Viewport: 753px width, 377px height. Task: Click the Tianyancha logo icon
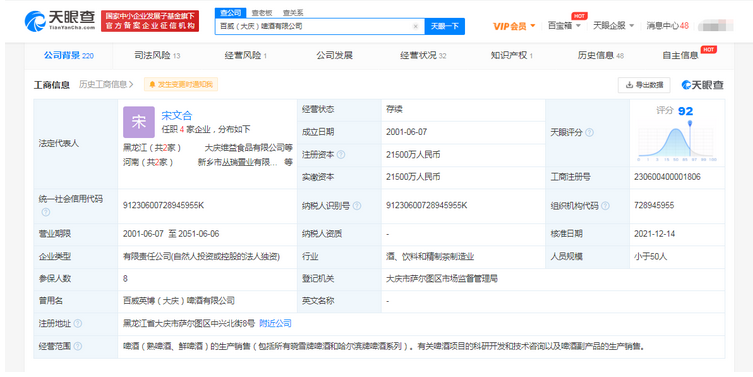35,21
